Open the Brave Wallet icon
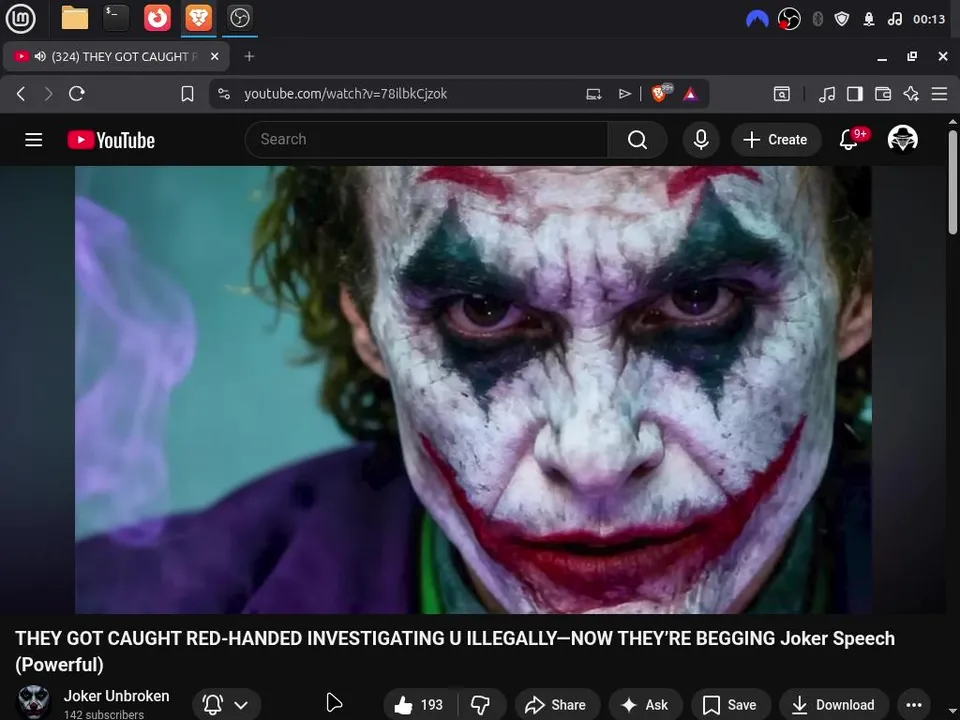The width and height of the screenshot is (960, 720). click(x=883, y=94)
